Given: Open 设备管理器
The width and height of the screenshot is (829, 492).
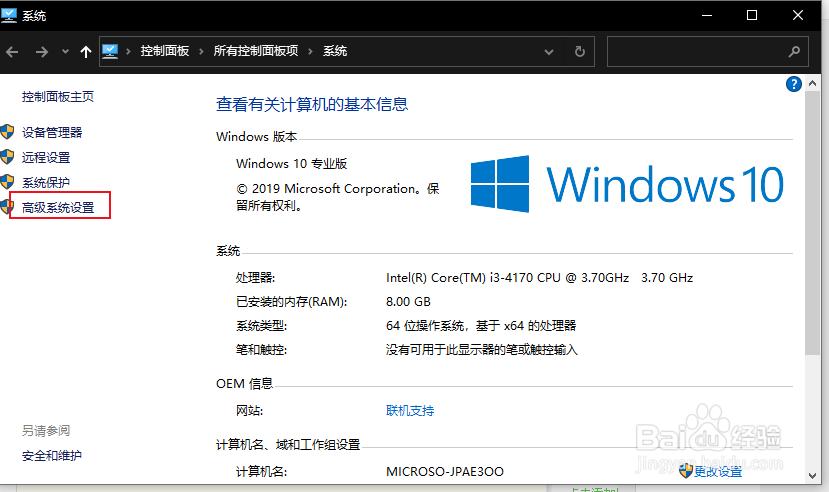Looking at the screenshot, I should (52, 132).
